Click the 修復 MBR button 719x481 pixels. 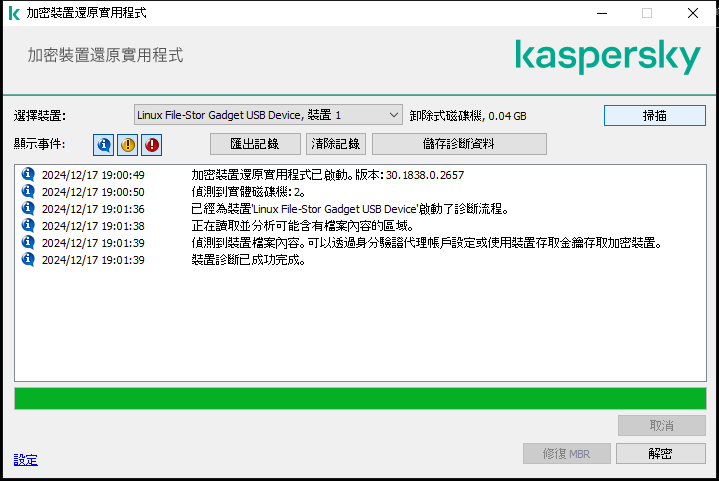566,453
